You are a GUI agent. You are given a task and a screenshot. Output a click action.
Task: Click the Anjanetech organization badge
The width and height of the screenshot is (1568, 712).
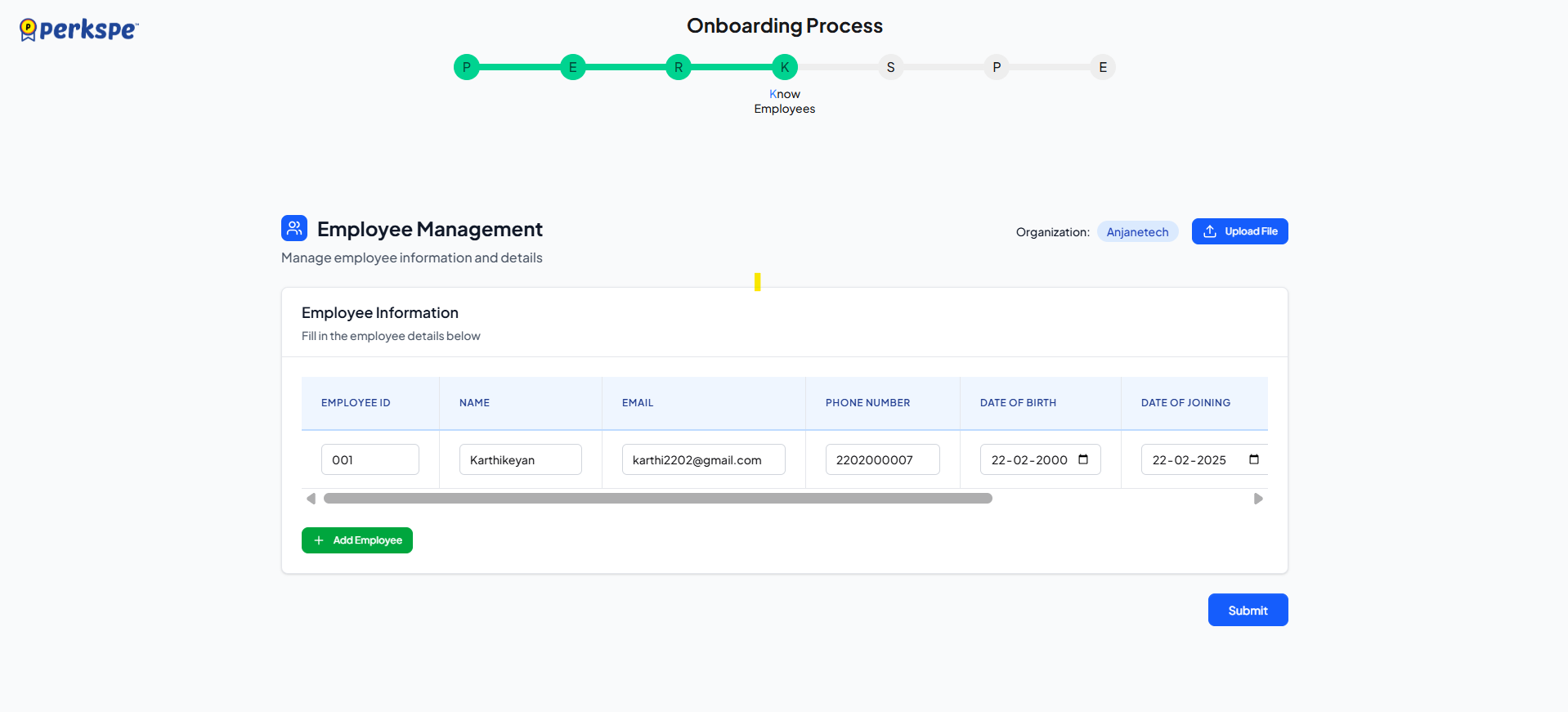1137,232
